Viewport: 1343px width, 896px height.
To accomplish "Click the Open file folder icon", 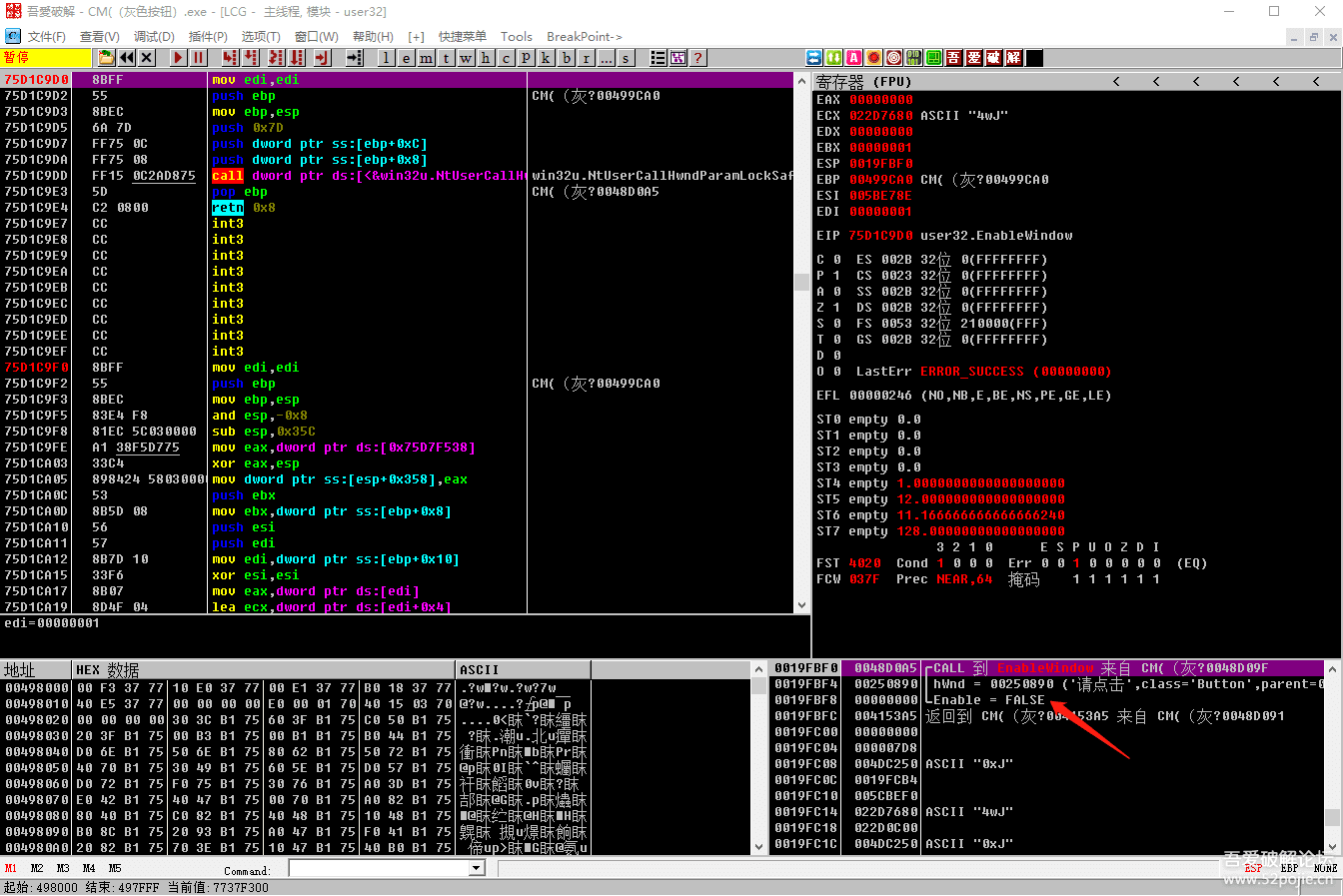I will click(x=106, y=58).
